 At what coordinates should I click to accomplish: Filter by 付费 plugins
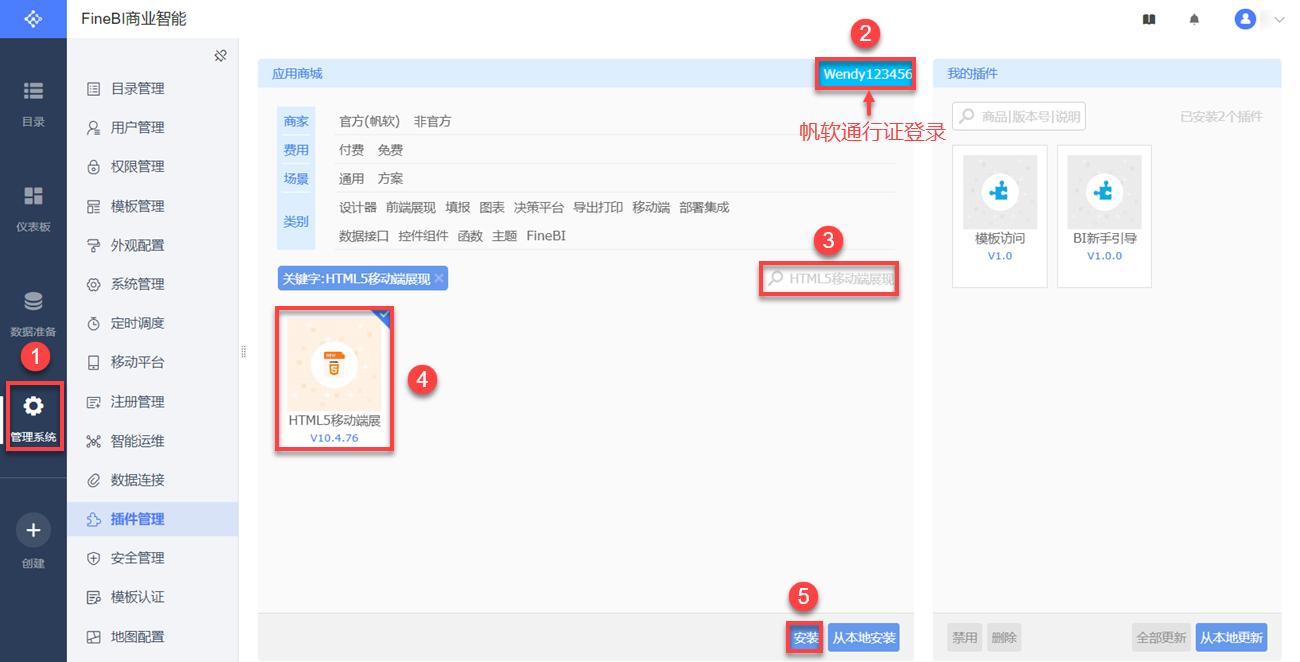tap(351, 150)
